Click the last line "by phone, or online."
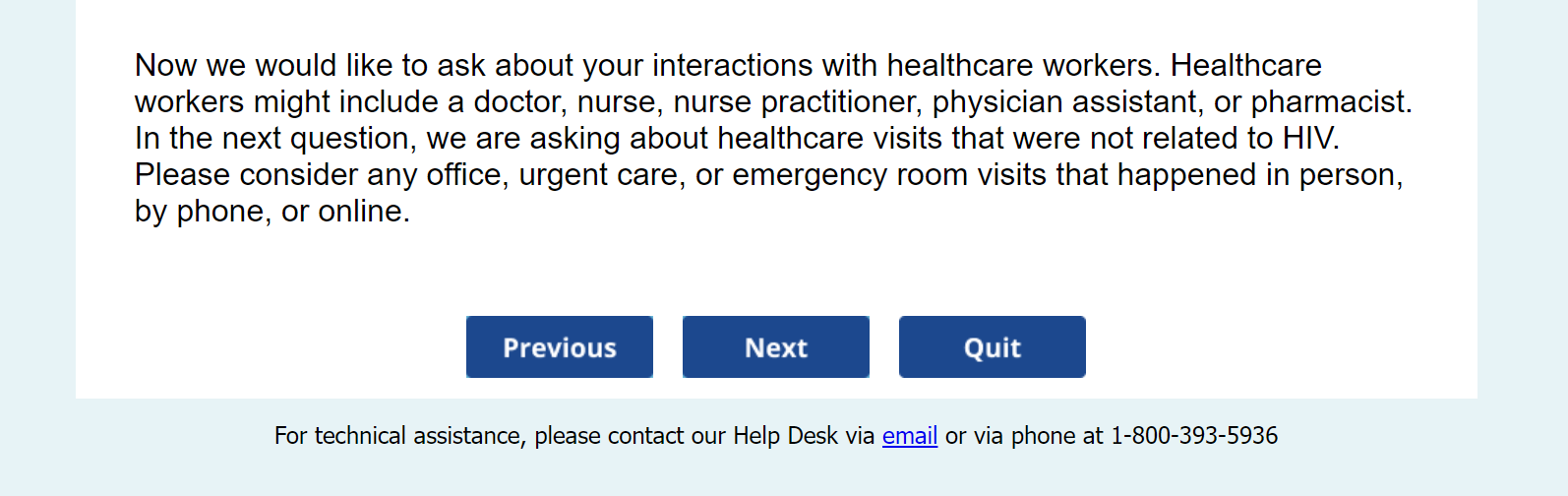Image resolution: width=1568 pixels, height=496 pixels. pyautogui.click(x=271, y=212)
